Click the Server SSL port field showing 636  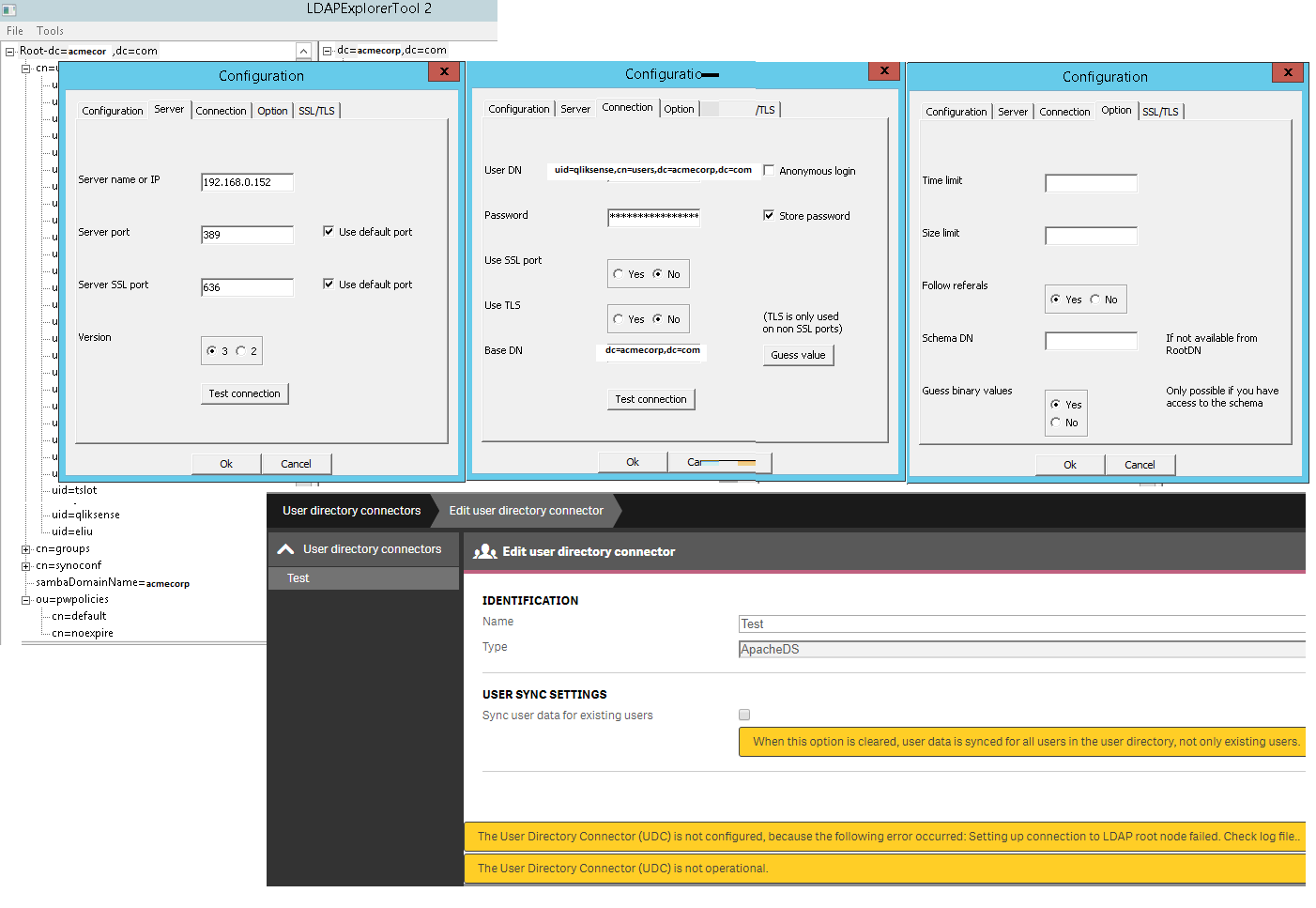[247, 287]
